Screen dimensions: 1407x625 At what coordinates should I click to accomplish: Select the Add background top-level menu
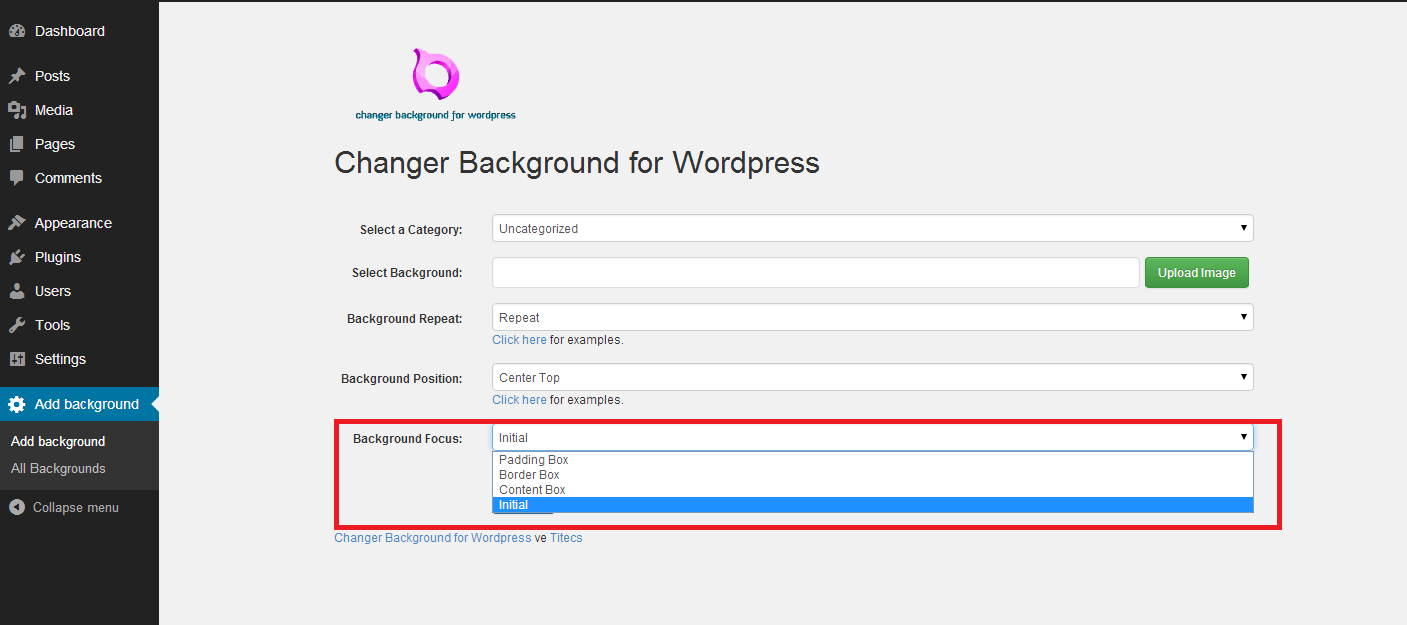click(x=79, y=404)
